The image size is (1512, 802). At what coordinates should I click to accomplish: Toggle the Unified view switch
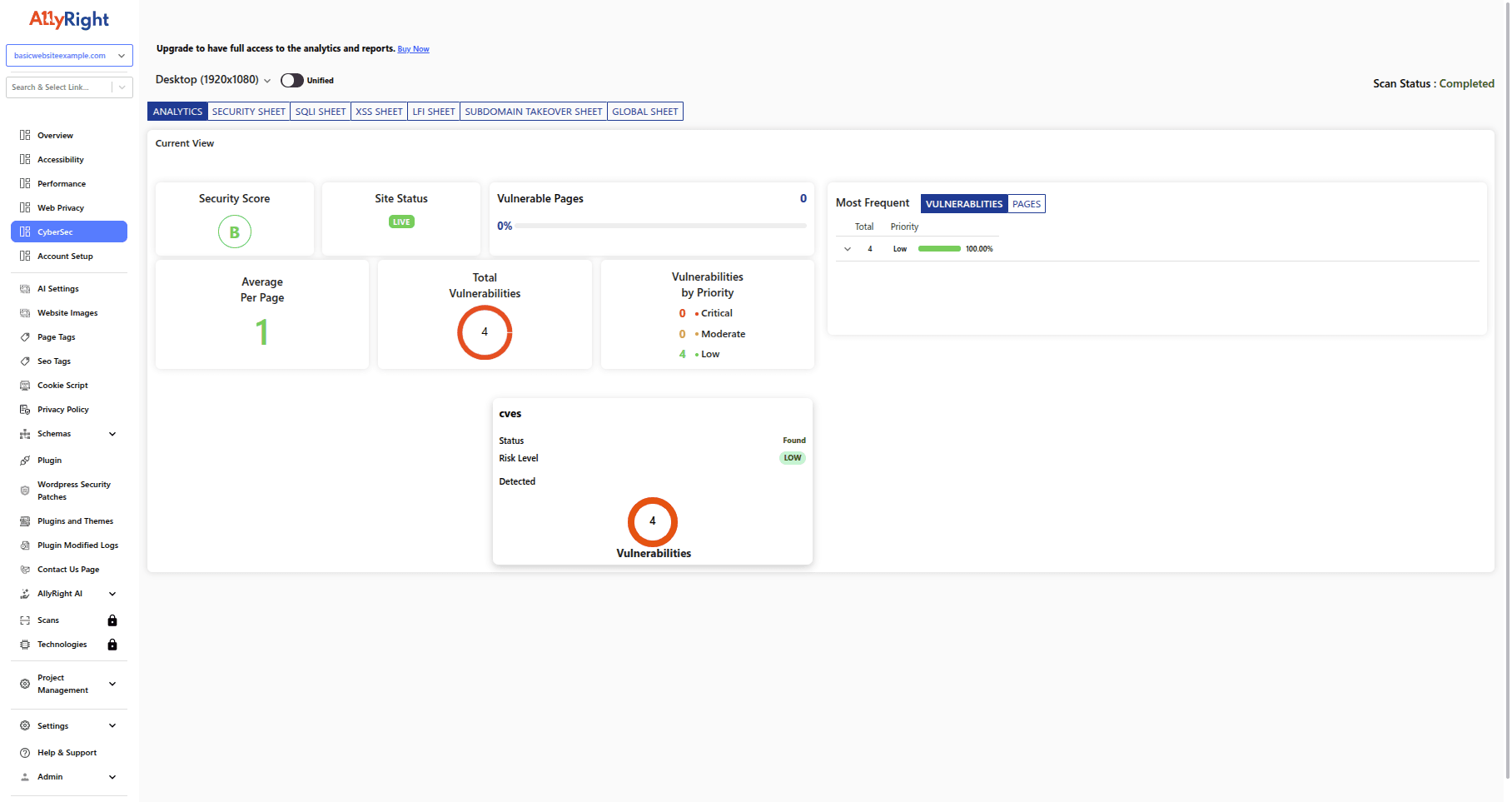[x=291, y=80]
